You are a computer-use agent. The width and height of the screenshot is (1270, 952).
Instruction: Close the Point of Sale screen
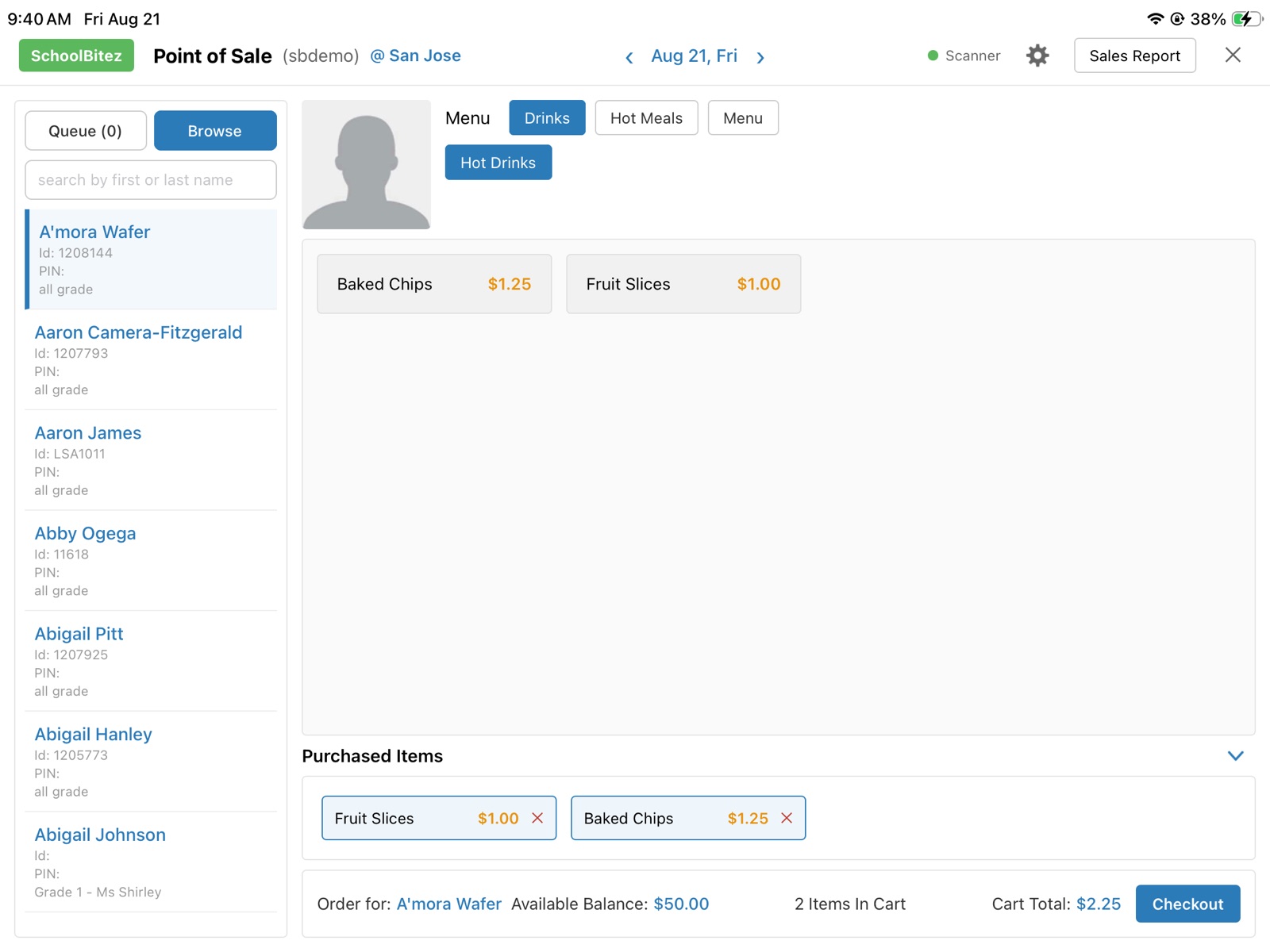1233,55
